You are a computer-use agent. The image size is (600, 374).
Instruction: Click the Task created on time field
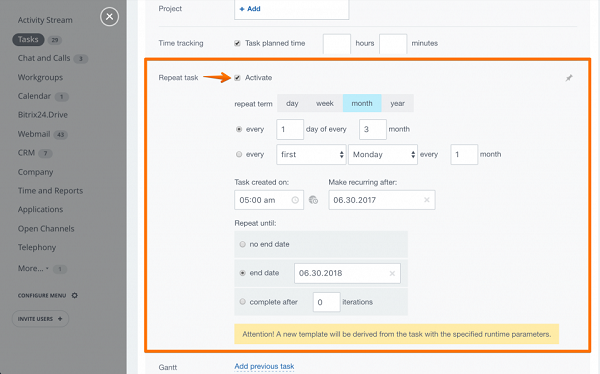(x=269, y=200)
